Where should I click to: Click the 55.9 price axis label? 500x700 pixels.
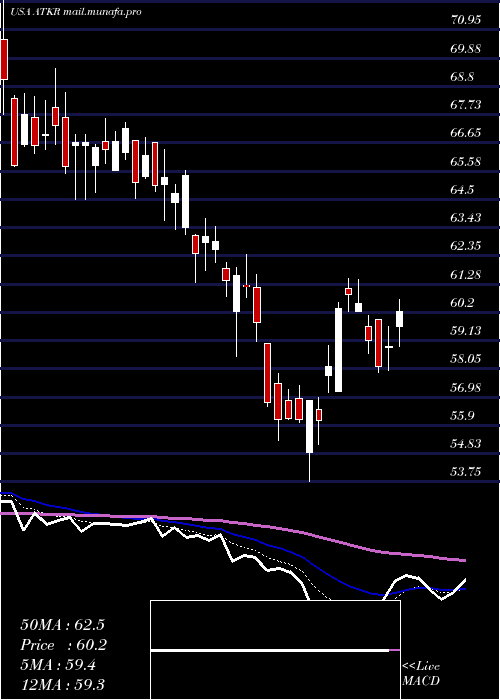click(462, 416)
